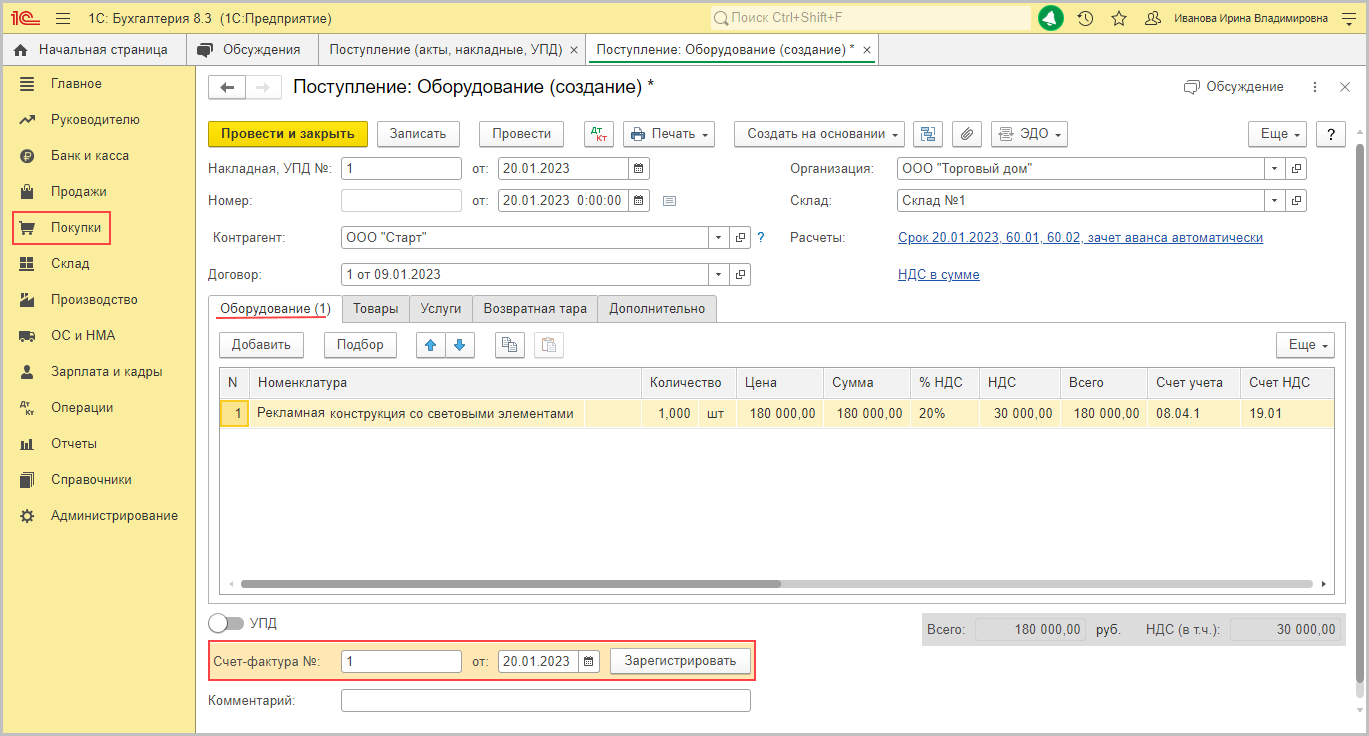Open calendar for Счет-фактура date
Screen dimensions: 1369x736
[x=589, y=661]
